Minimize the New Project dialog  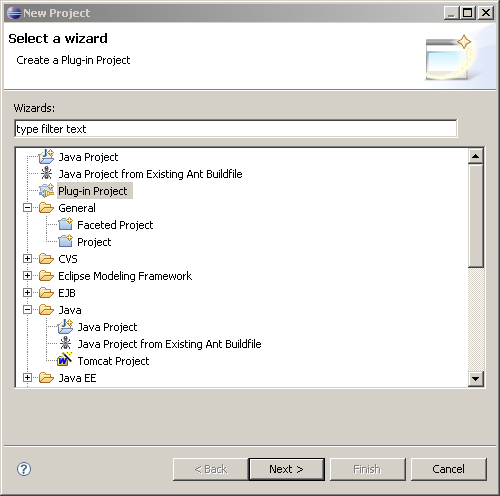[x=452, y=13]
